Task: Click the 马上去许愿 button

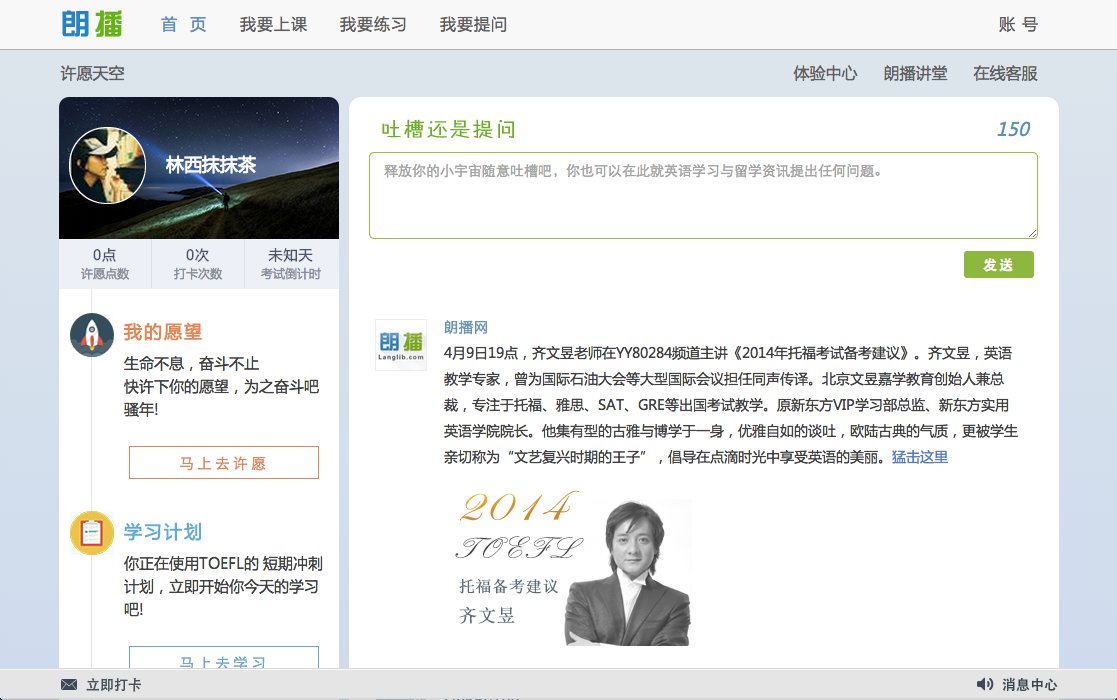Action: point(224,463)
